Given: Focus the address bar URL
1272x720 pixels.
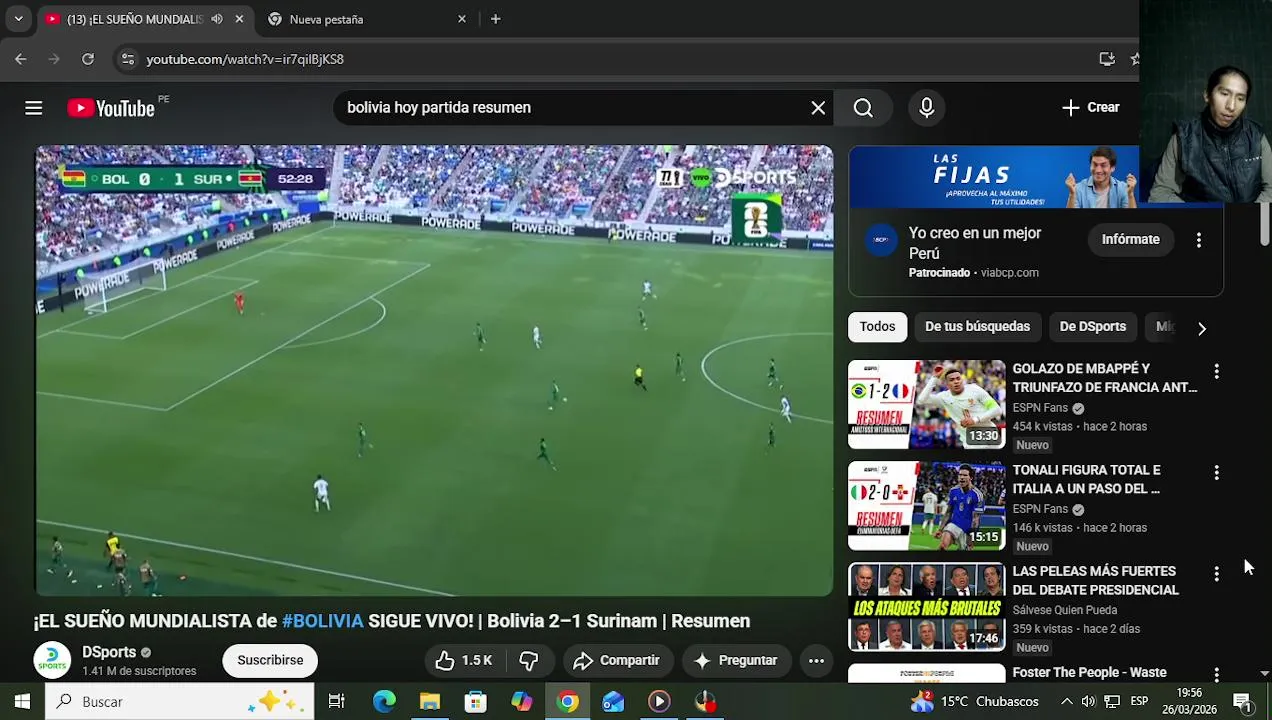Looking at the screenshot, I should coord(245,59).
